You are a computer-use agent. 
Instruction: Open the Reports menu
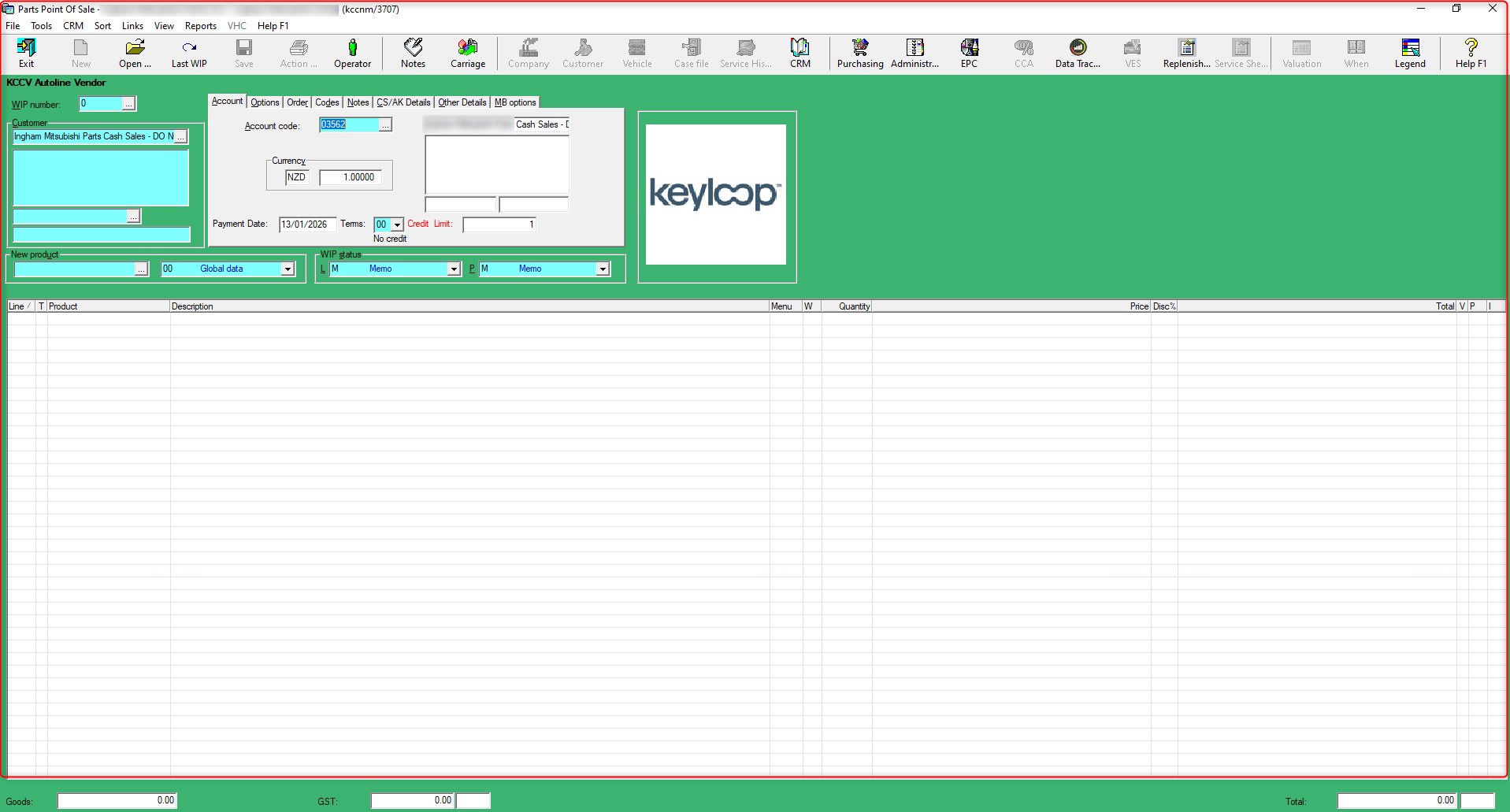[201, 26]
